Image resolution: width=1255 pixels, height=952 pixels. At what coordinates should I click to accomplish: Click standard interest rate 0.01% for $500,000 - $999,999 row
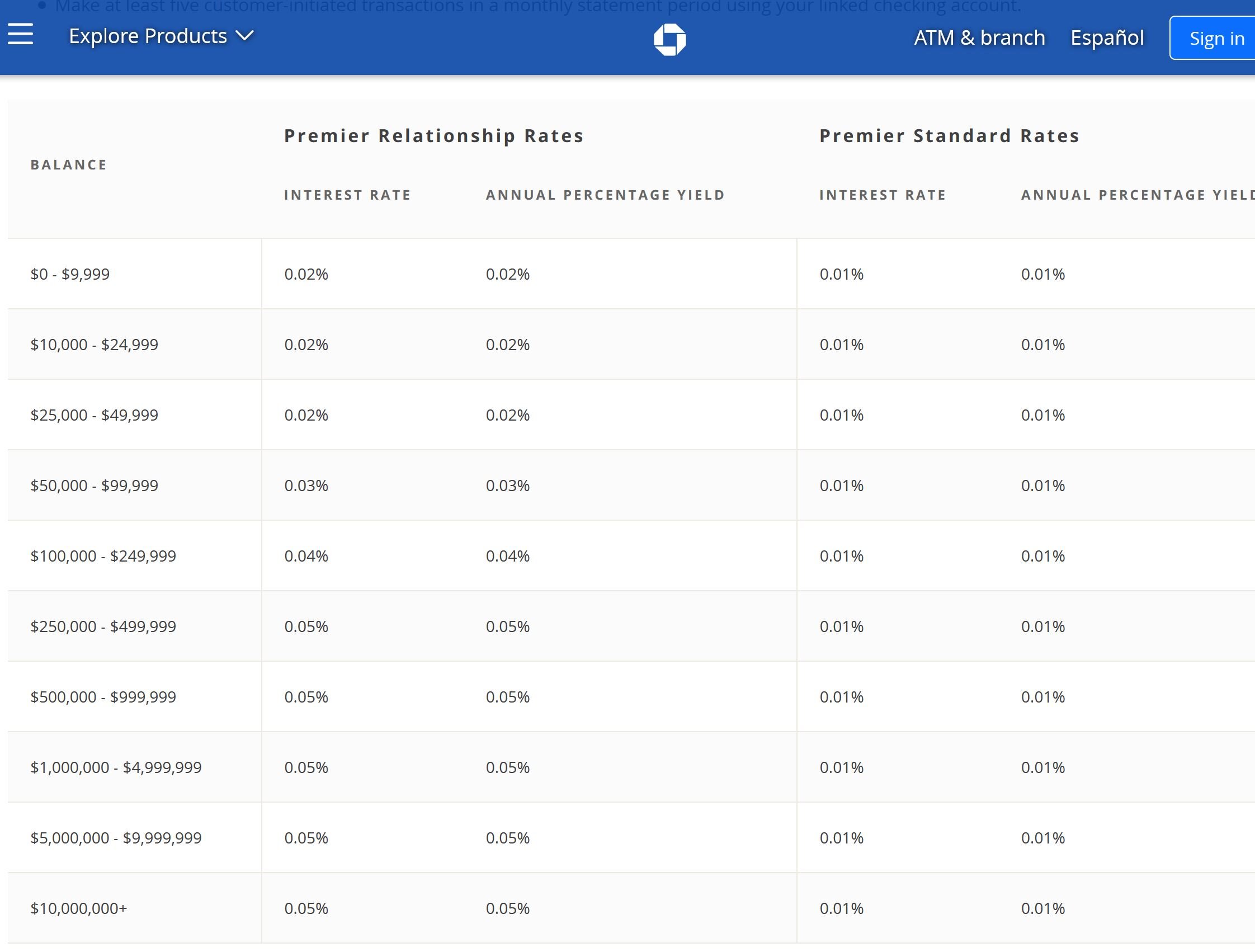(x=841, y=696)
